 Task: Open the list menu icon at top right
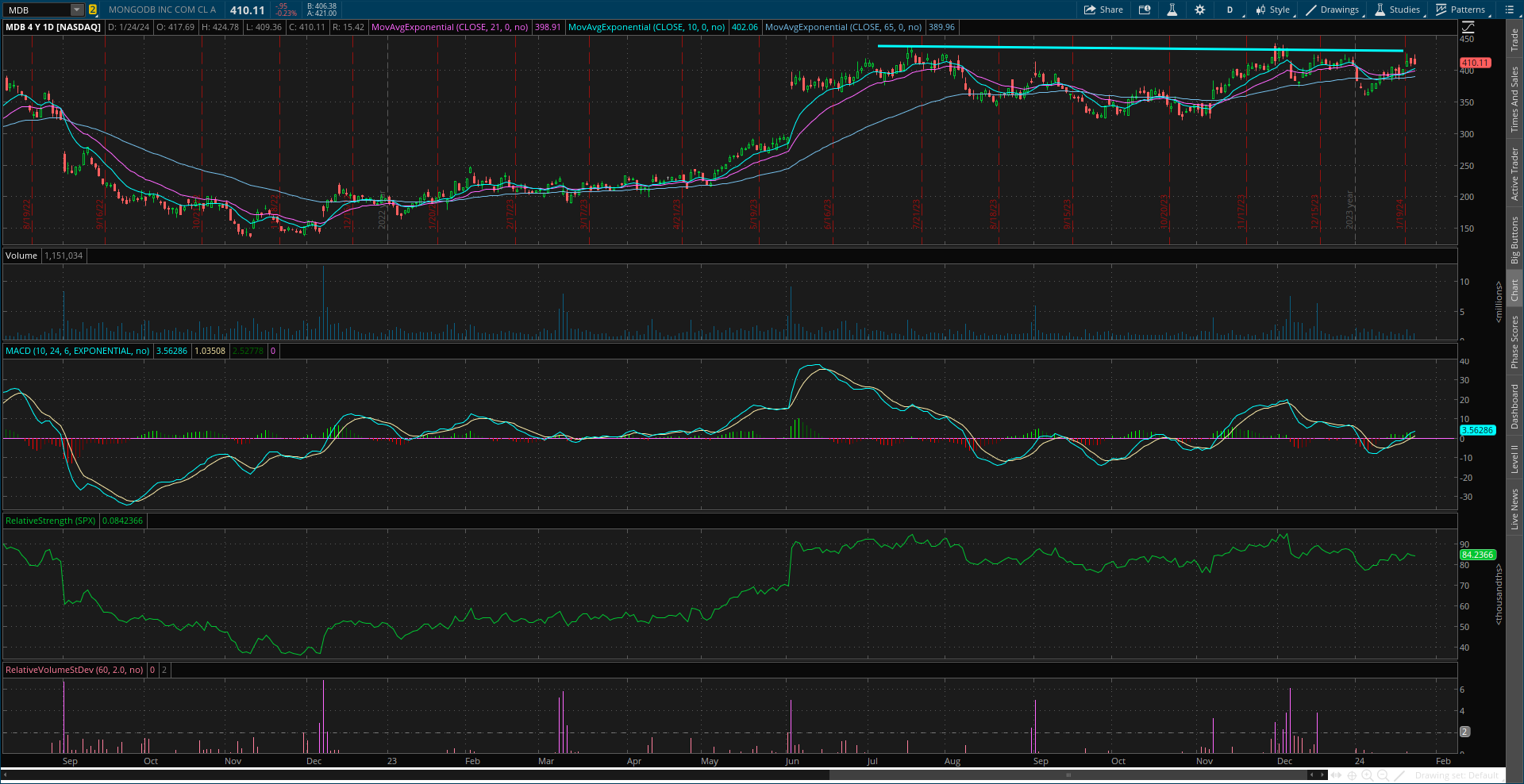pos(1509,10)
